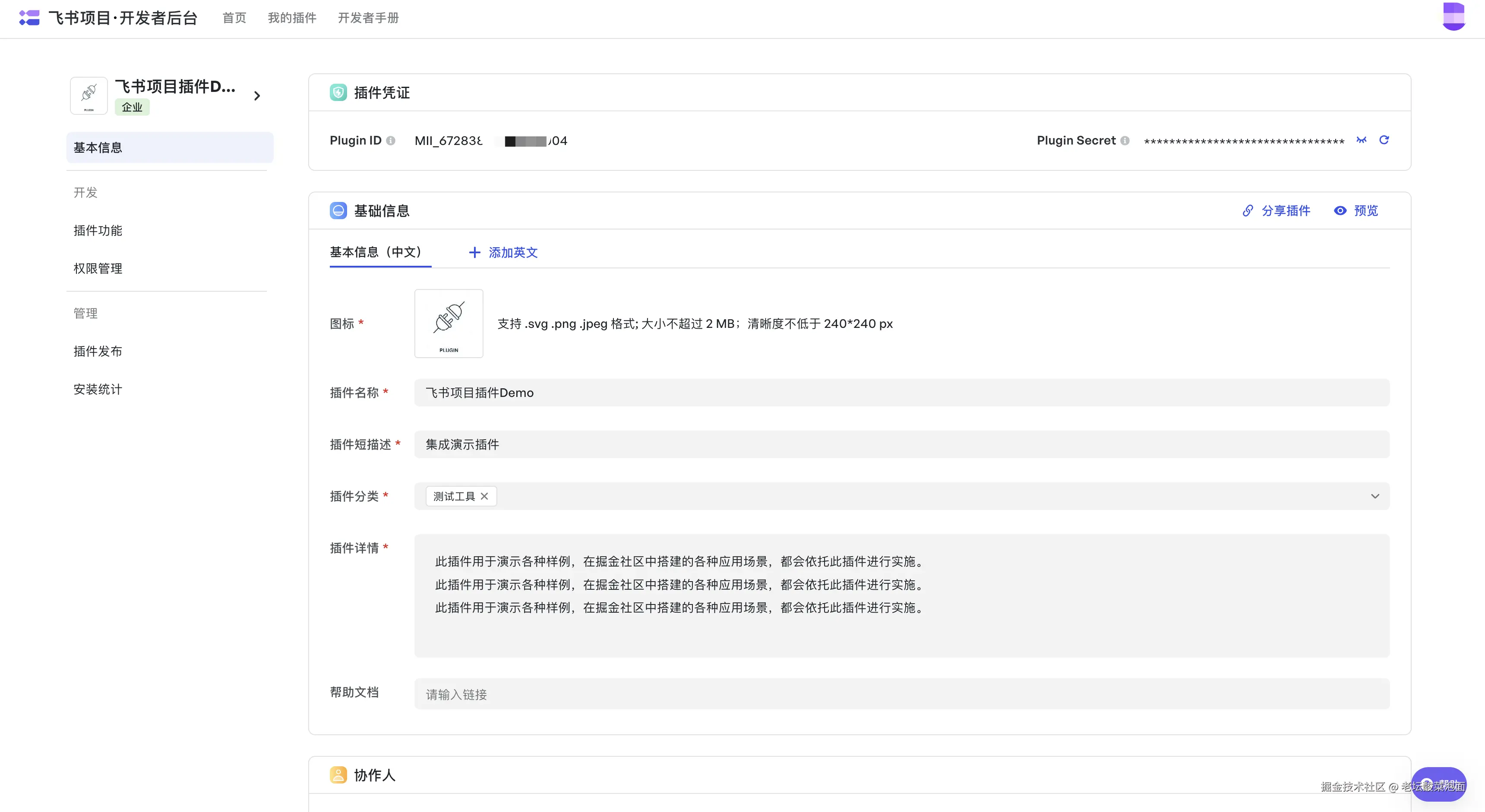Click the Plugin ID info icon

(391, 141)
